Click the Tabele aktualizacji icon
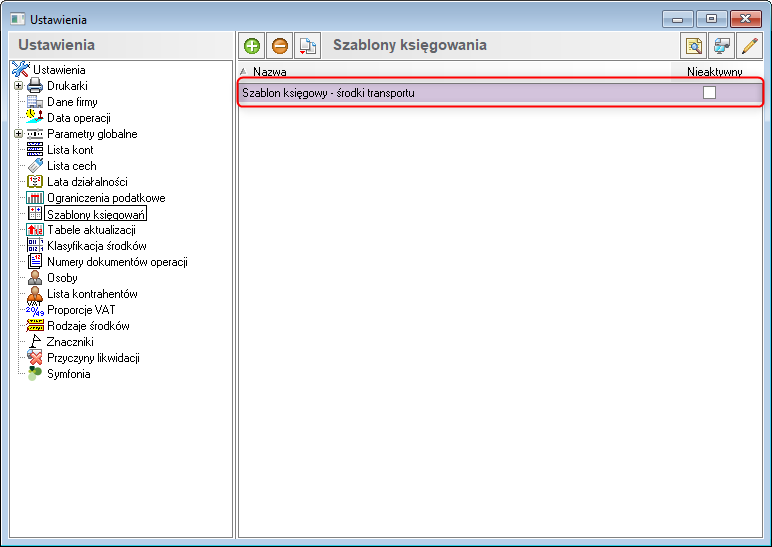772x547 pixels. pyautogui.click(x=35, y=230)
